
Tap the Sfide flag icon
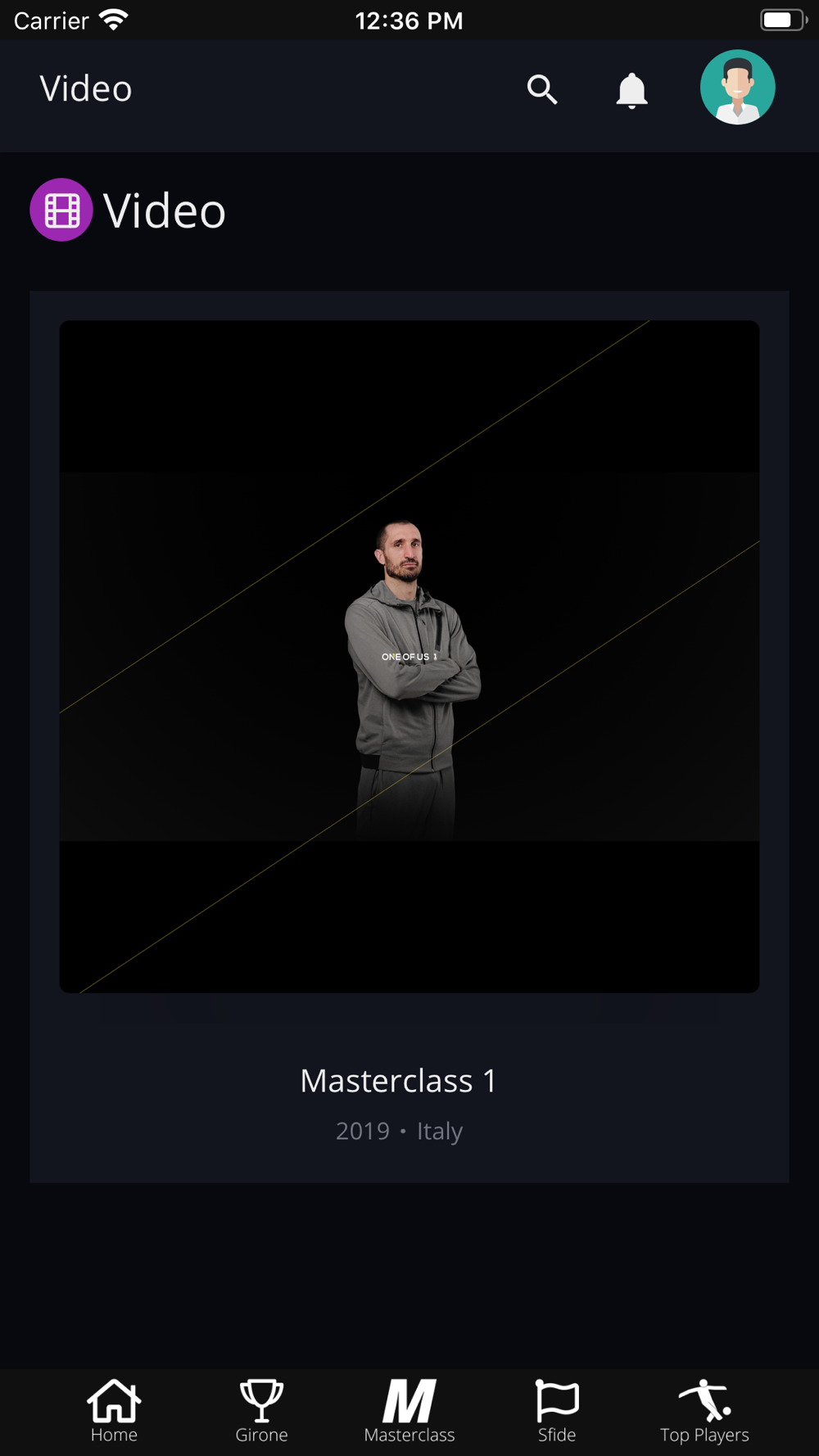pos(557,1400)
